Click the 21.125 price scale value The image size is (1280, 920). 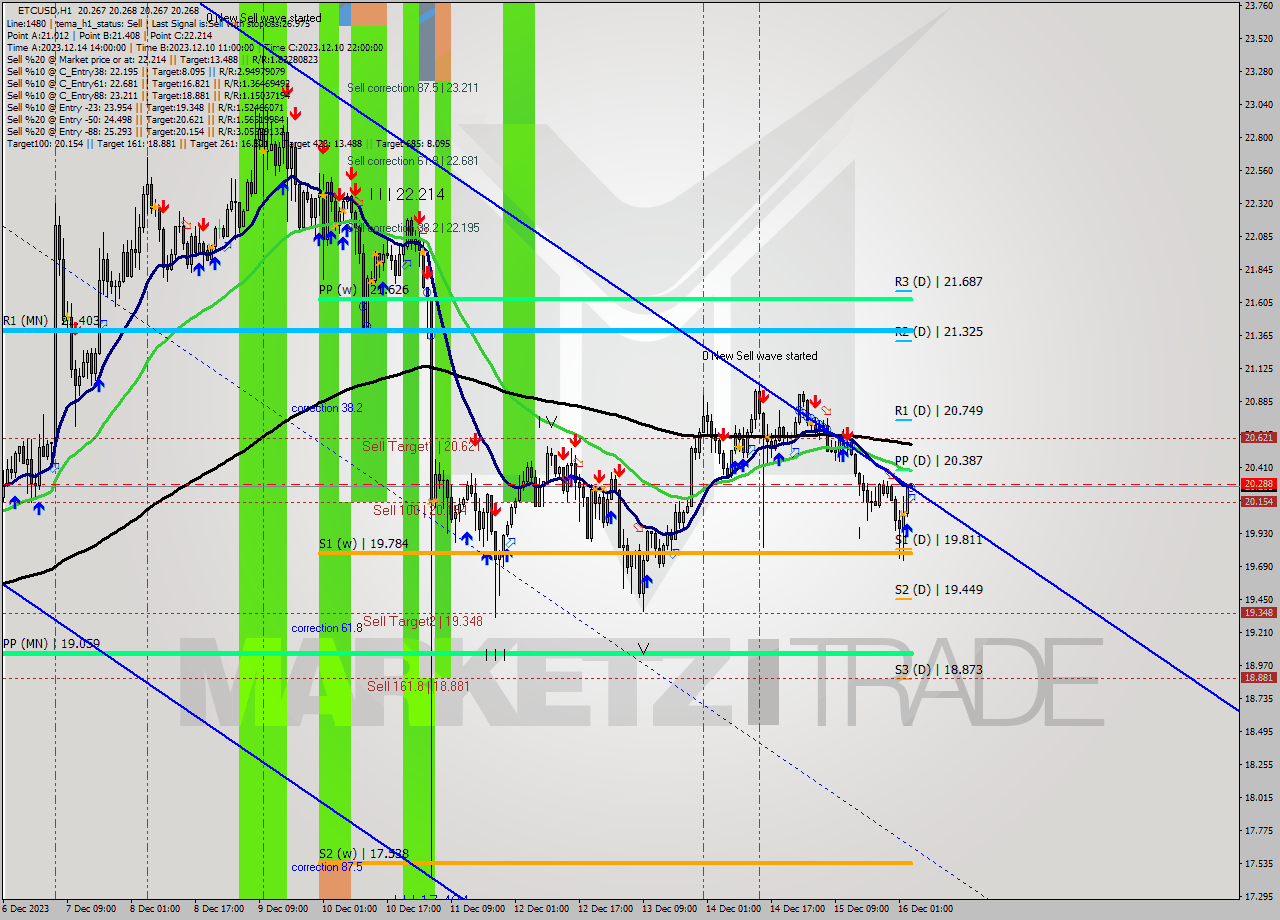point(1258,368)
